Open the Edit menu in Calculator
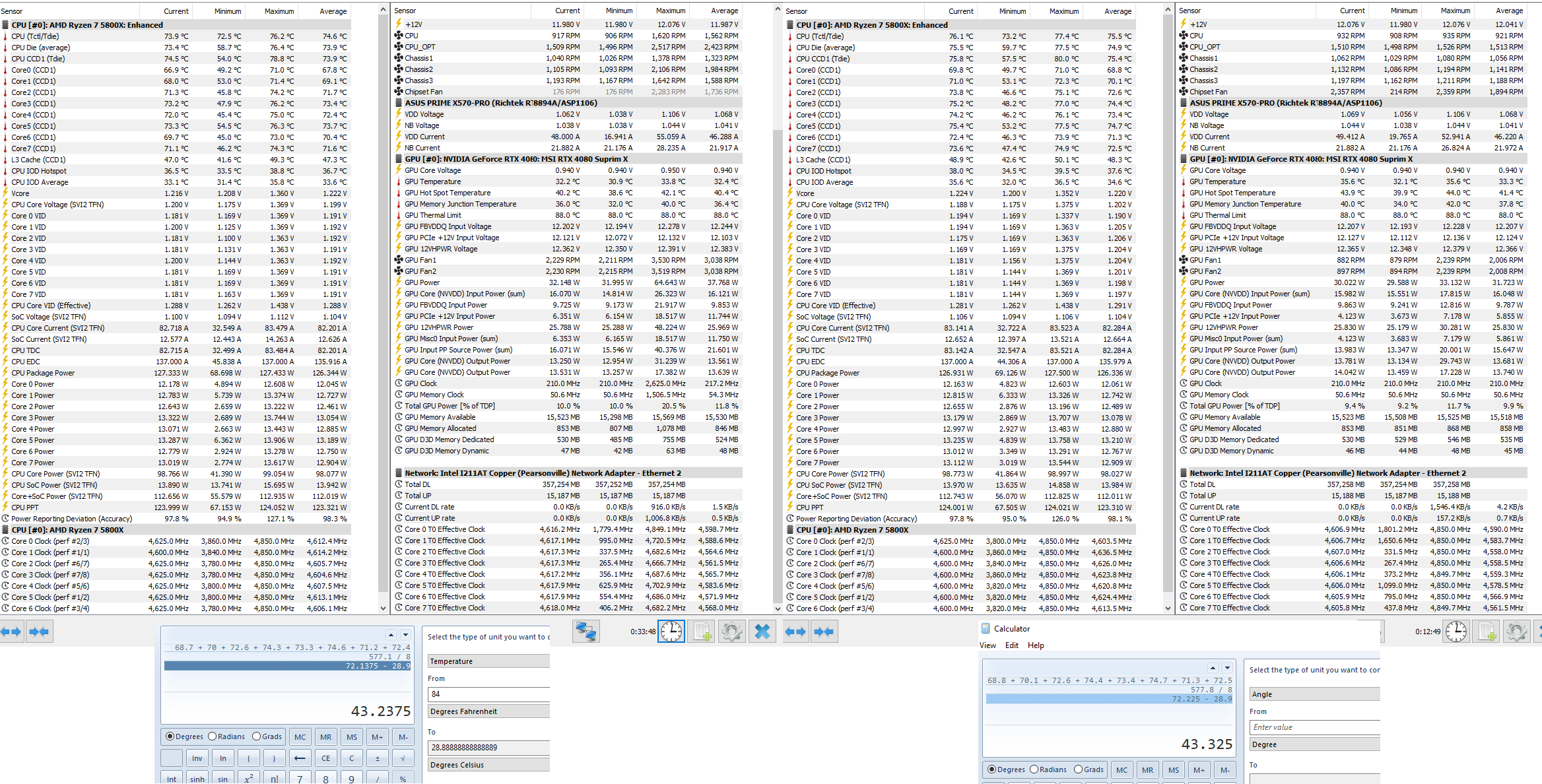The image size is (1542, 784). point(1012,645)
